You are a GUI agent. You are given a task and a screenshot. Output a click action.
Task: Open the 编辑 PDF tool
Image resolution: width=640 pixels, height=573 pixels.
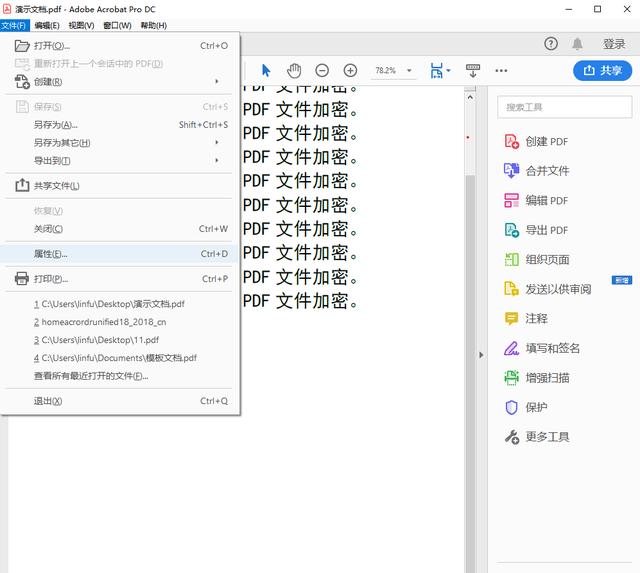[x=536, y=200]
